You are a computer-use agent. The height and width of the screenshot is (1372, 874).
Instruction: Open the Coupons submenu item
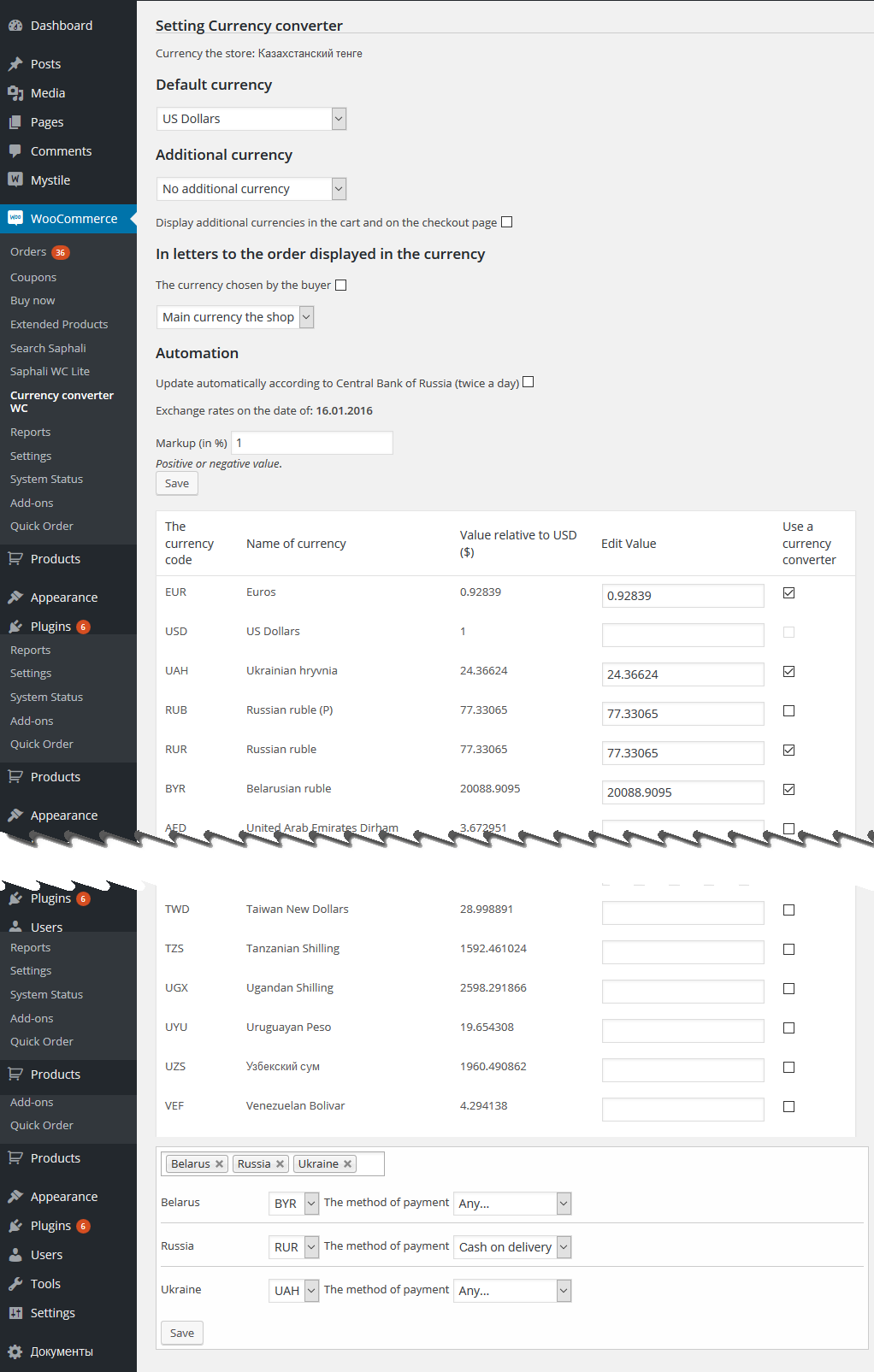coord(33,278)
